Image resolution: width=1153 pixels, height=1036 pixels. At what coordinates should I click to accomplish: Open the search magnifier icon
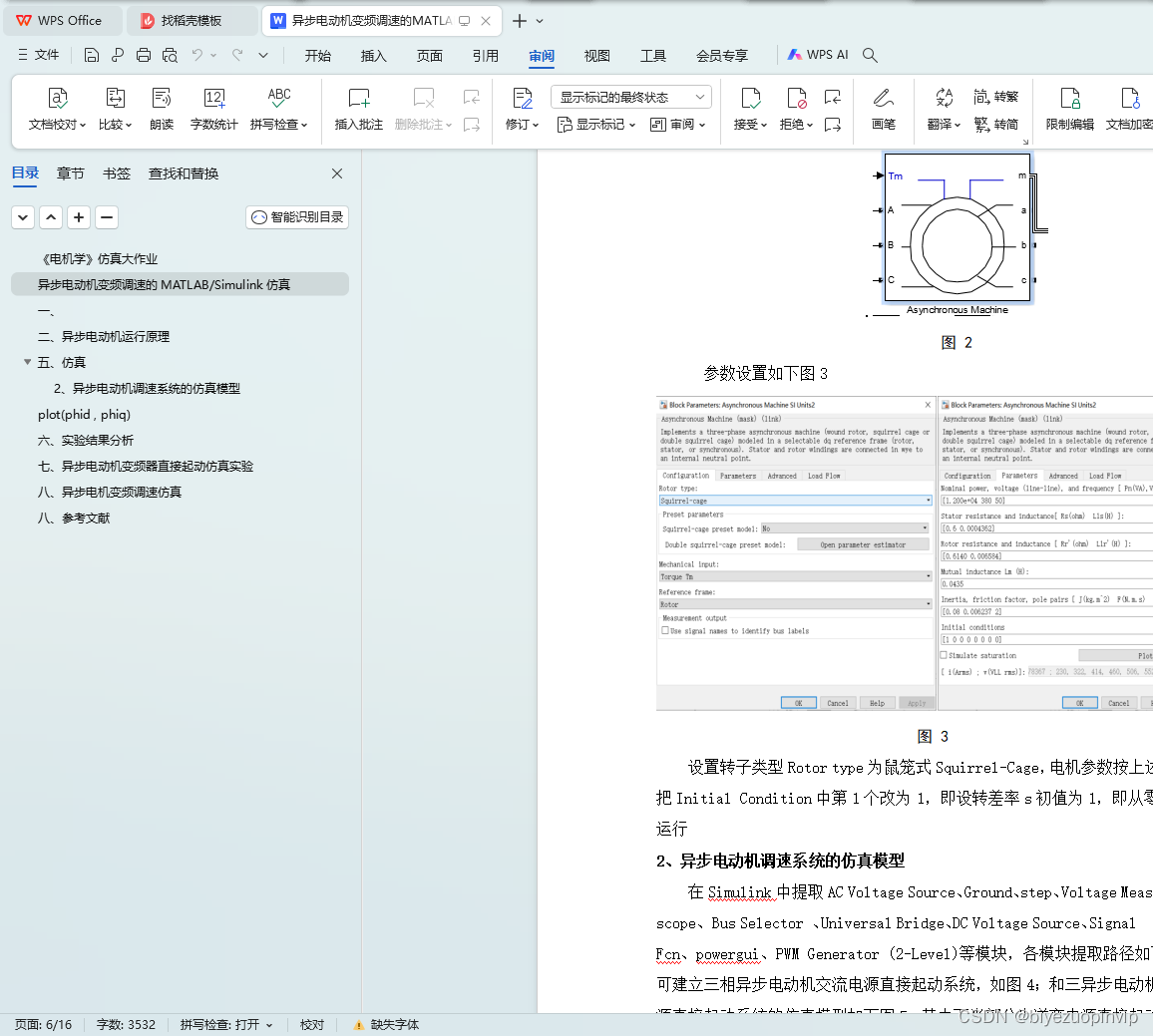click(870, 55)
